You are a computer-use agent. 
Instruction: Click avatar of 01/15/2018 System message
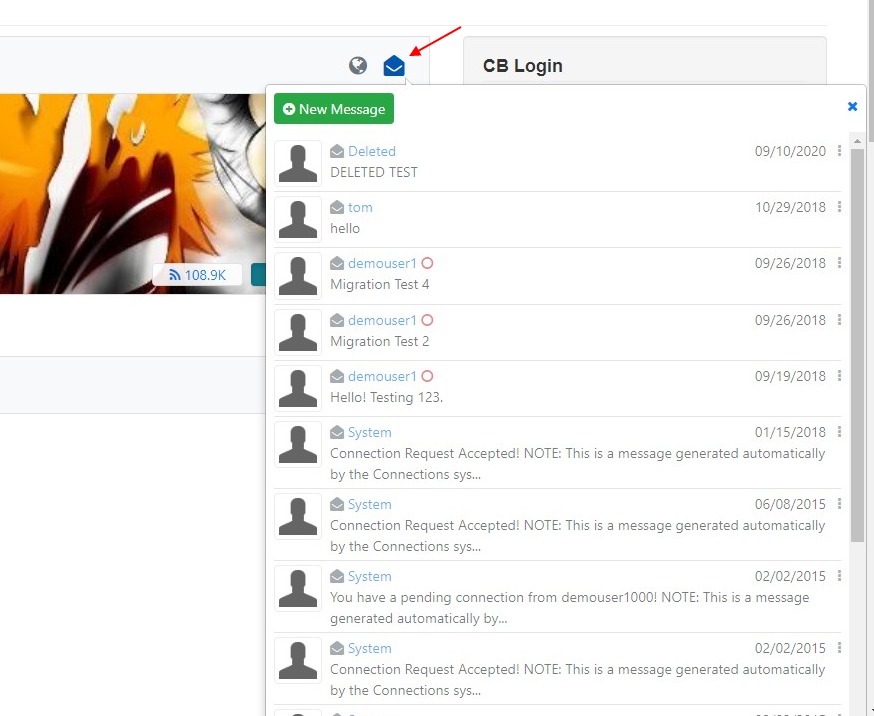pyautogui.click(x=298, y=444)
